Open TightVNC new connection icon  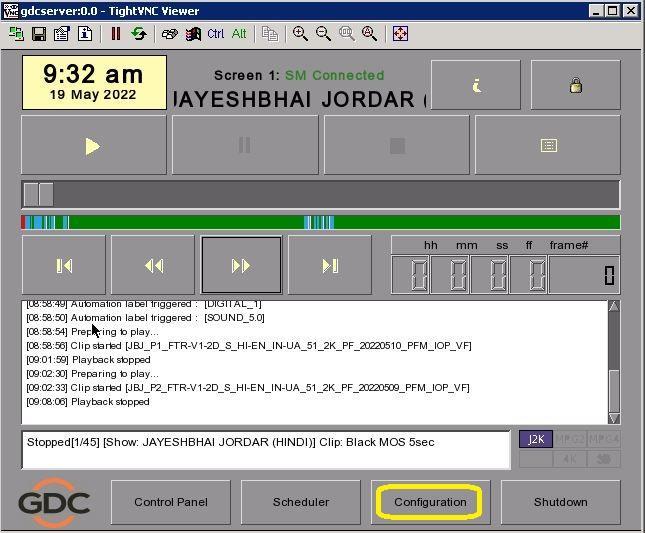tap(16, 34)
